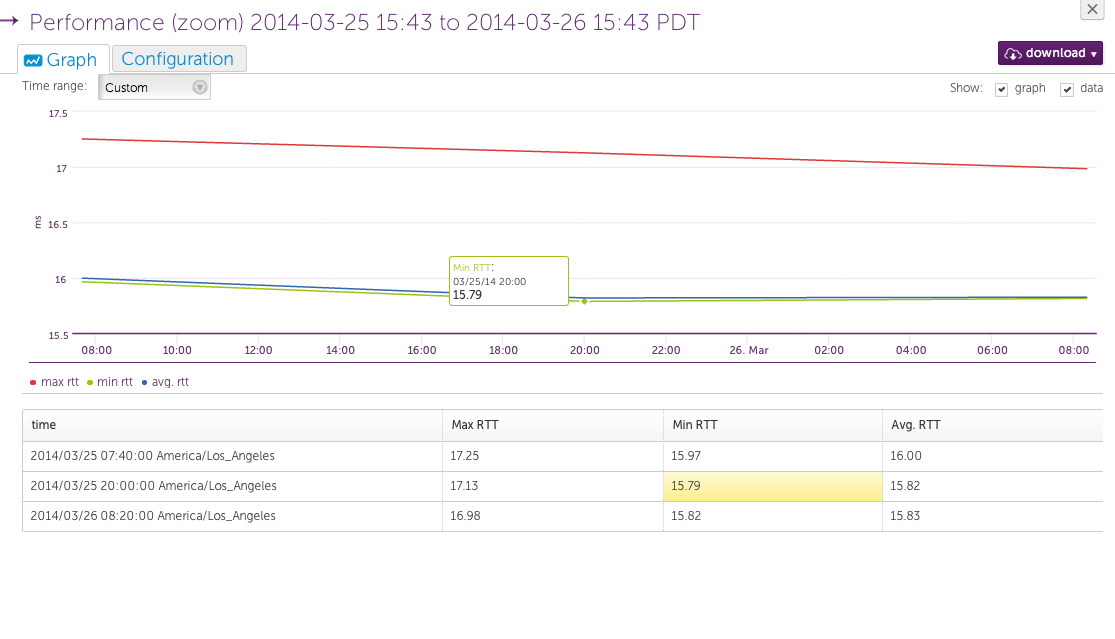
Task: Click Max RTT value 17.13
Action: (x=464, y=486)
